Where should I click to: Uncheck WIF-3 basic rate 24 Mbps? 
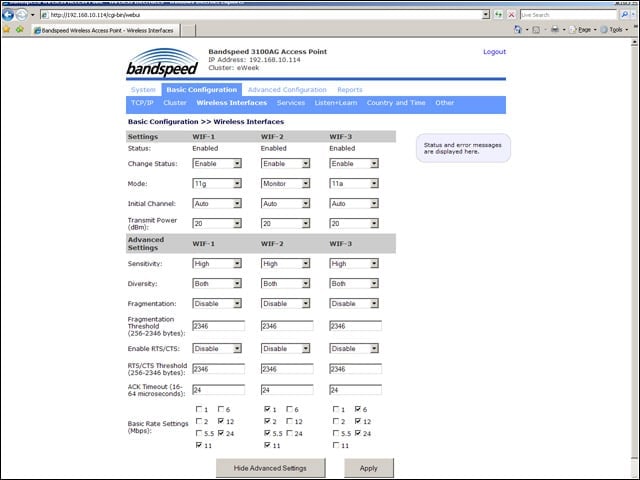(x=358, y=433)
